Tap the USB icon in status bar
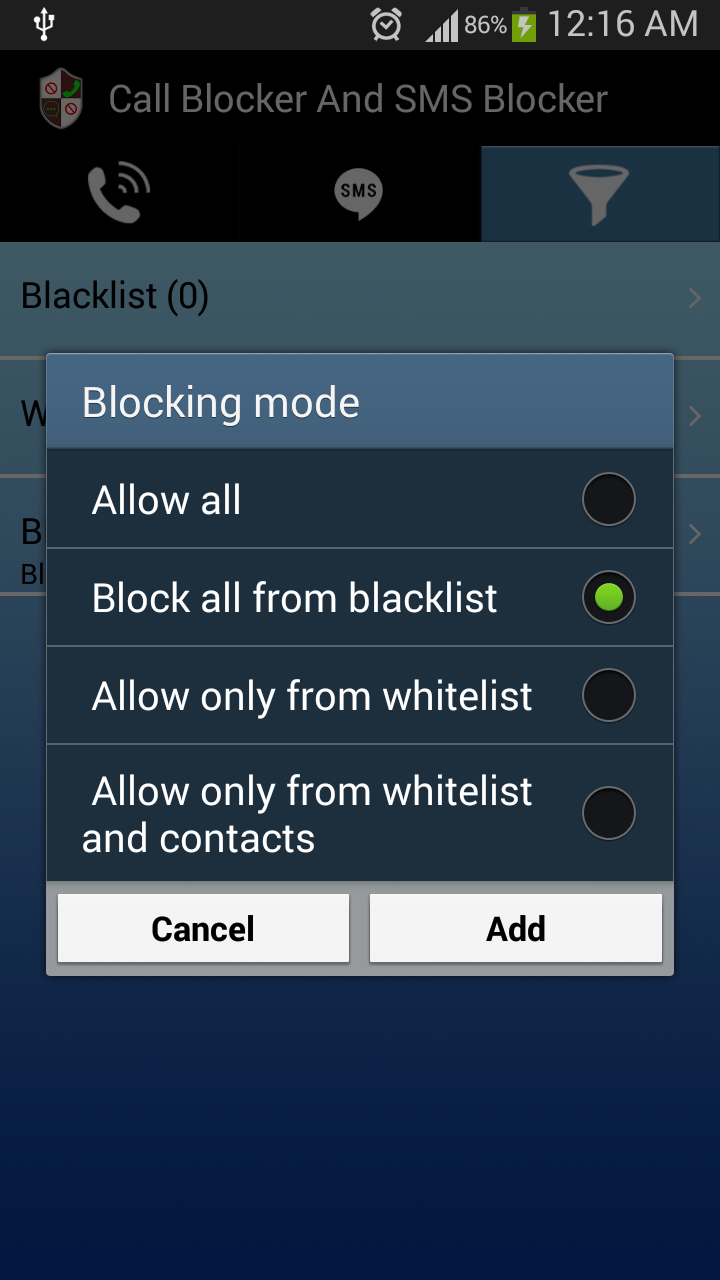This screenshot has height=1280, width=720. click(42, 24)
